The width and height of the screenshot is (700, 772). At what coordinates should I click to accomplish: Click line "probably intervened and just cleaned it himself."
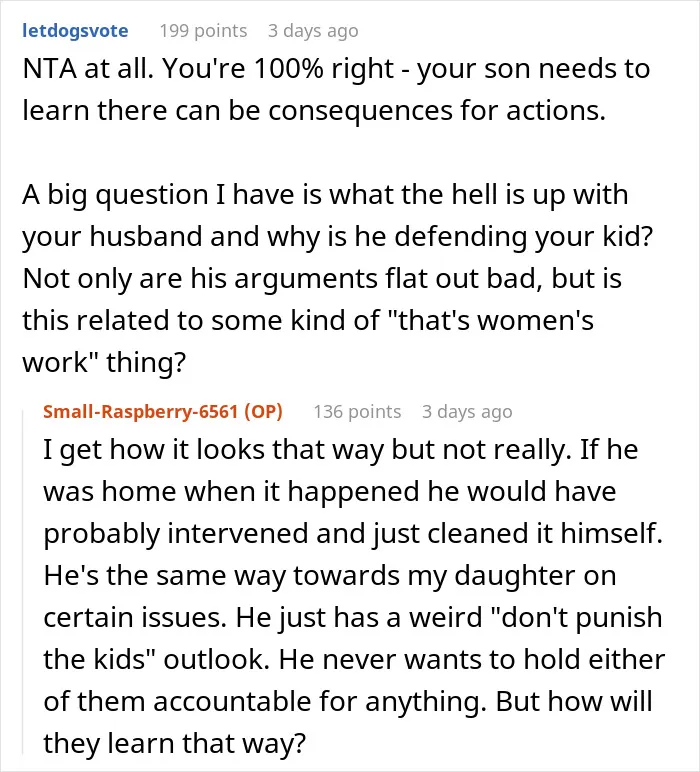coord(353,534)
